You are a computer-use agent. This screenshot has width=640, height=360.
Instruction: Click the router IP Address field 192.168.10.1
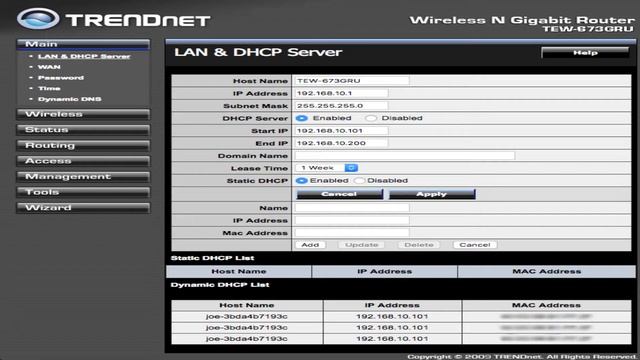(341, 93)
